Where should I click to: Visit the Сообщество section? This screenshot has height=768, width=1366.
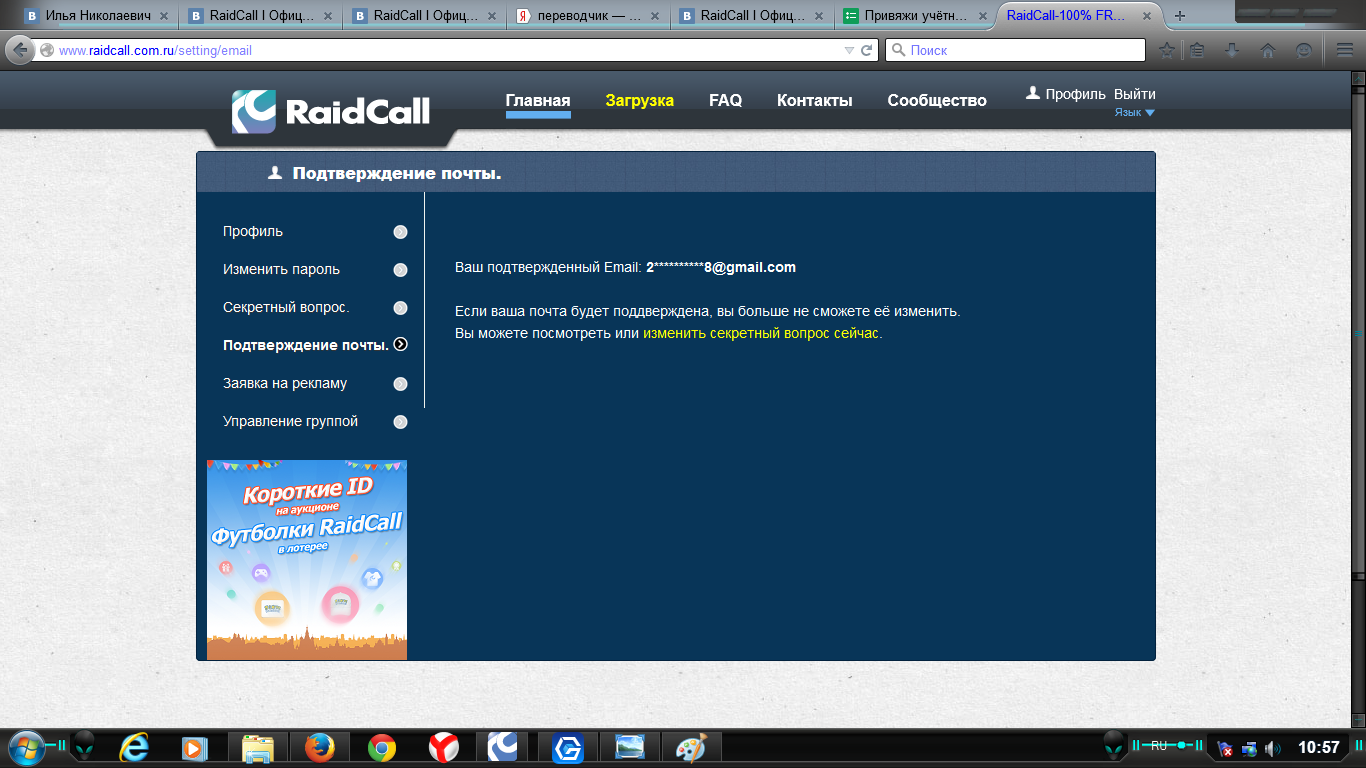tap(937, 100)
